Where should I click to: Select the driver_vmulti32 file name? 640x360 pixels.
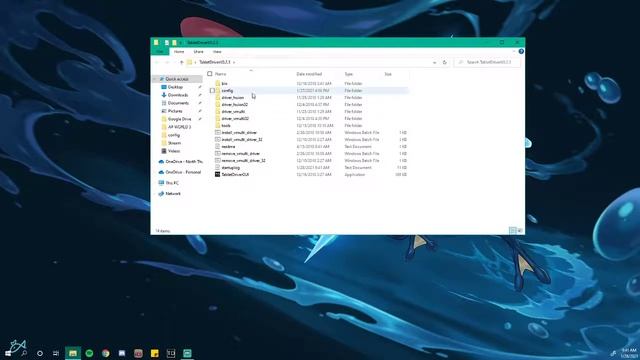point(235,118)
